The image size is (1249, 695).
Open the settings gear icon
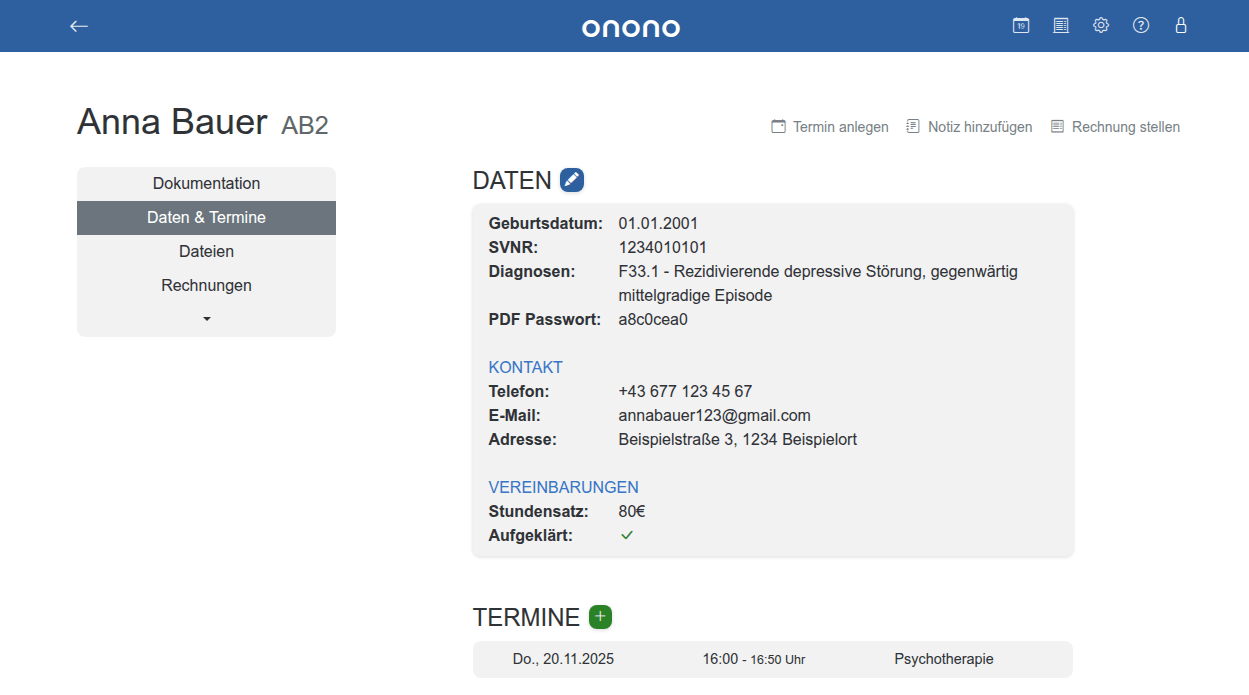(1100, 25)
